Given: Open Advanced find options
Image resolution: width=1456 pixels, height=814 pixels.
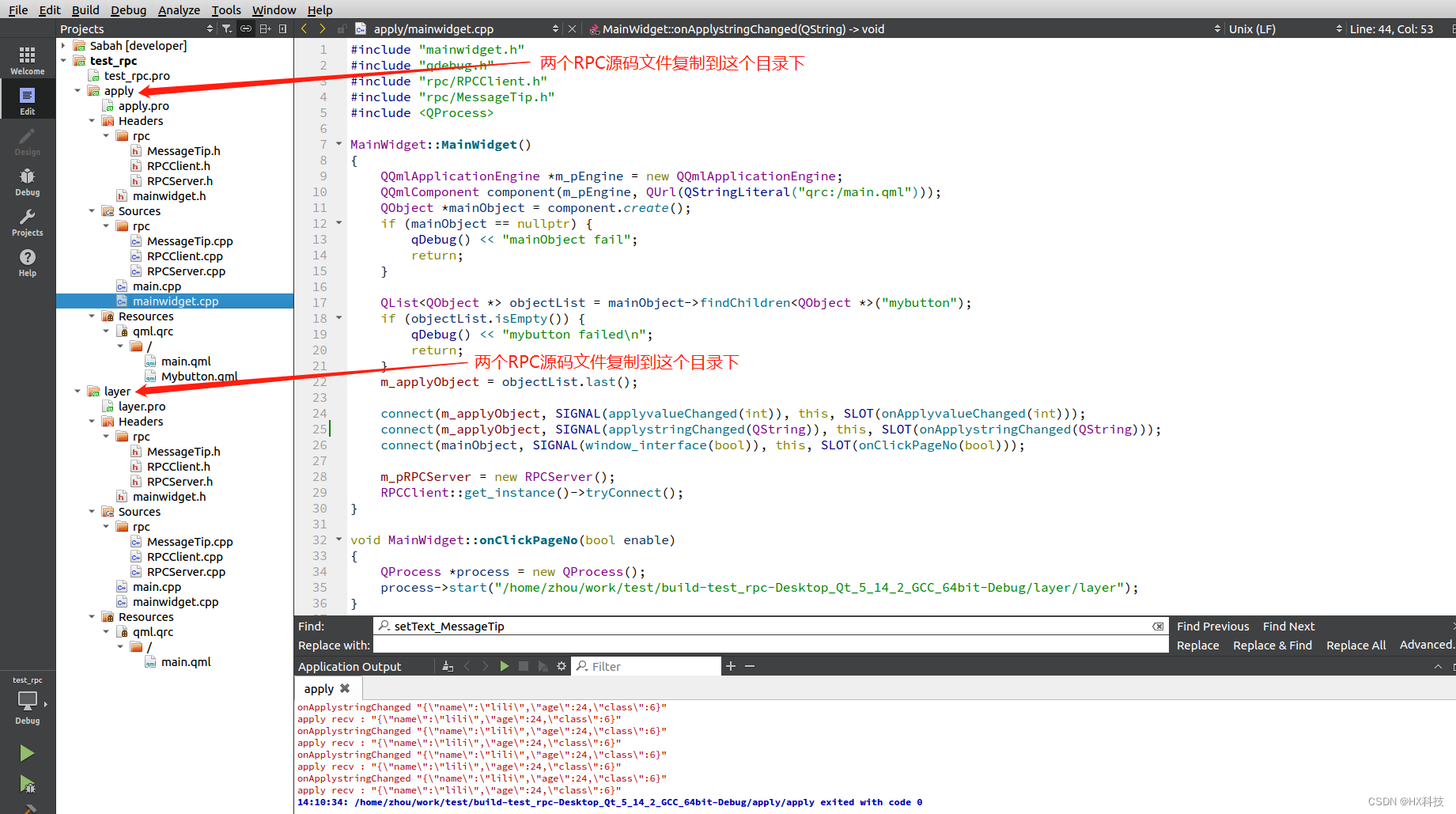Looking at the screenshot, I should pos(1426,645).
